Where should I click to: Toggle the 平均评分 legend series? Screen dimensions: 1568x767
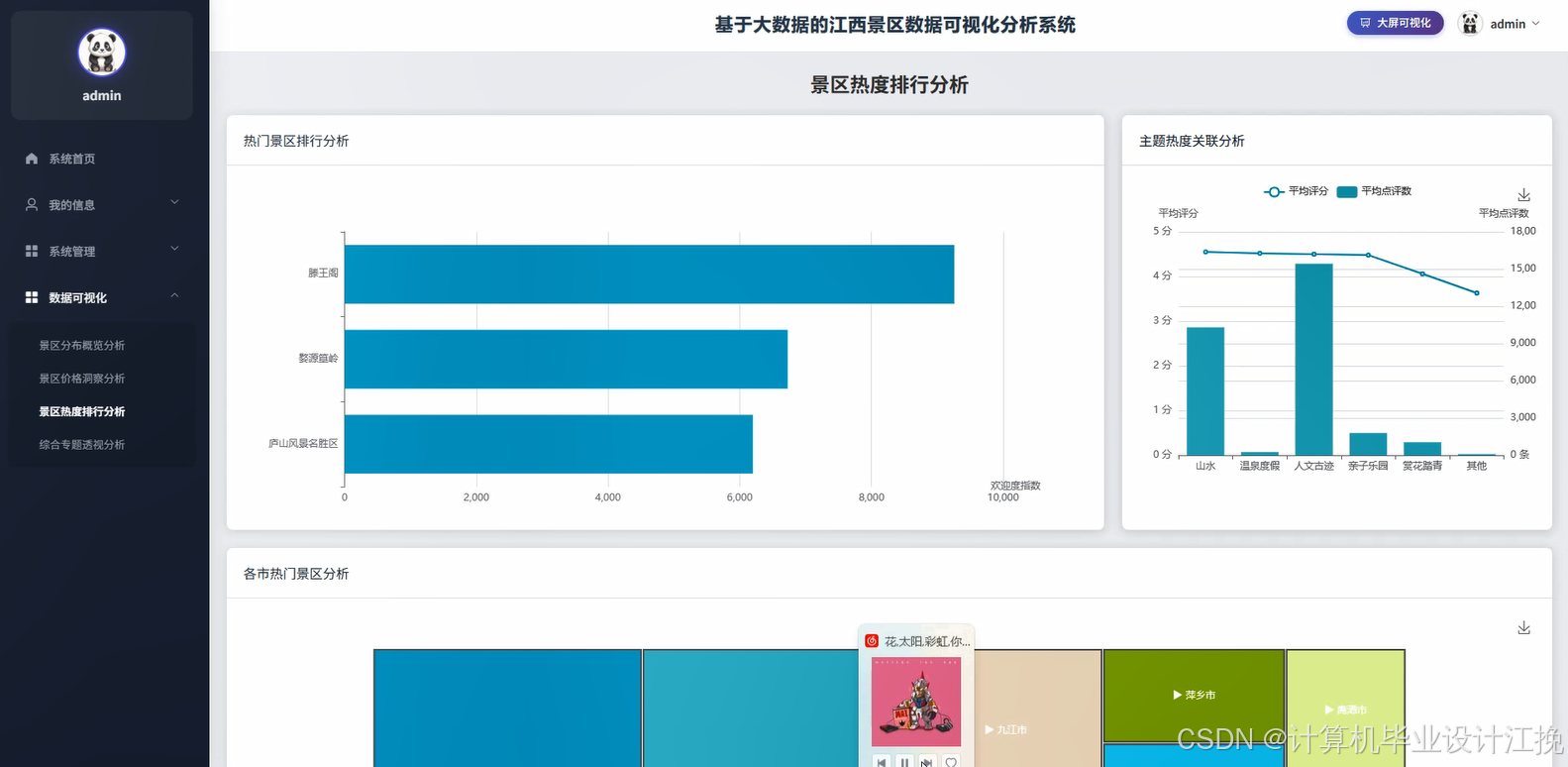coord(1296,191)
